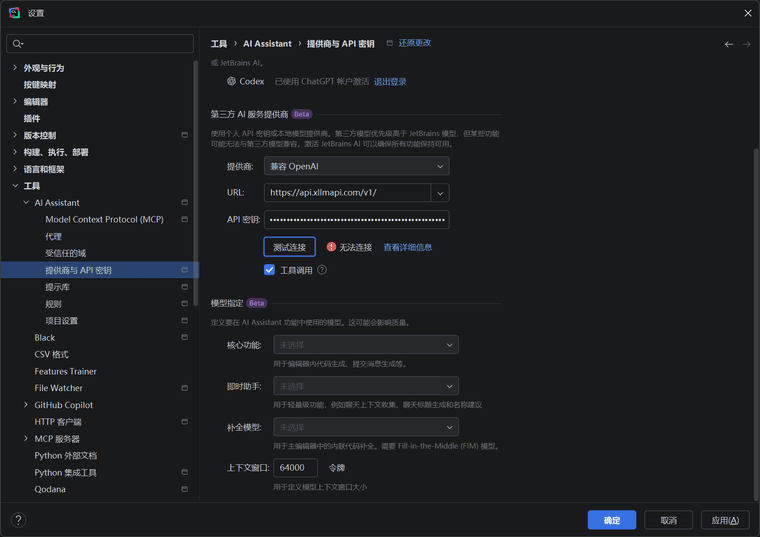
Task: Open the 查看详细信息 link
Action: 408,247
